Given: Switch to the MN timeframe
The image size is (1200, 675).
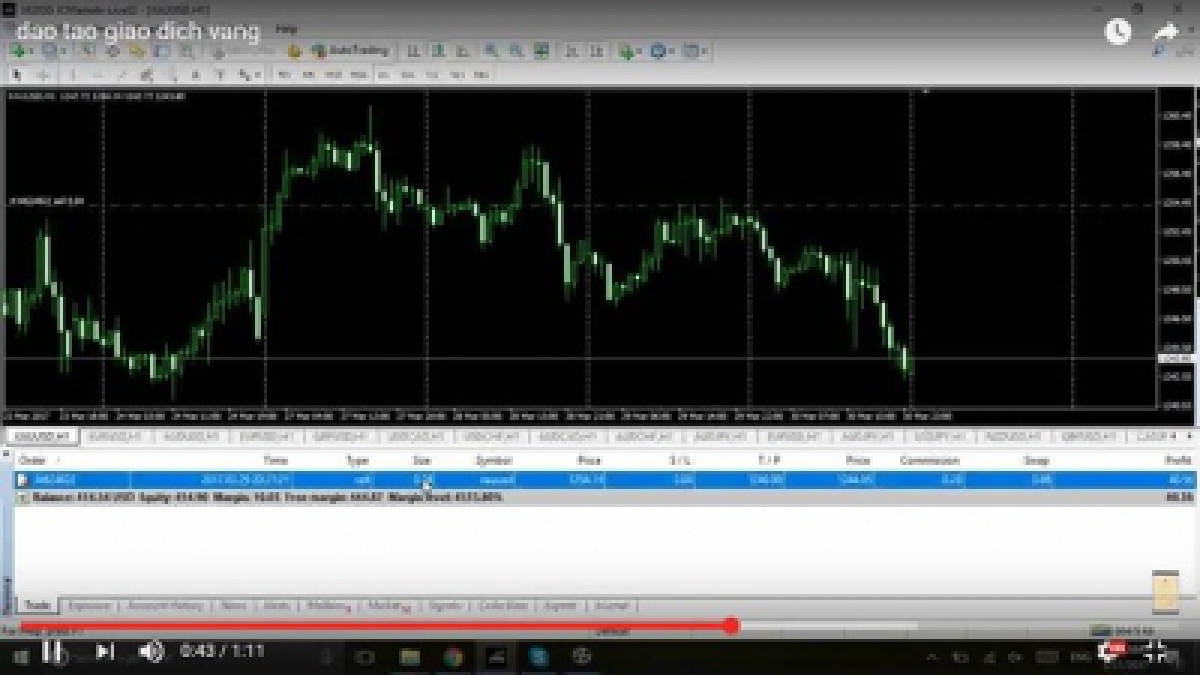Looking at the screenshot, I should click(x=480, y=75).
